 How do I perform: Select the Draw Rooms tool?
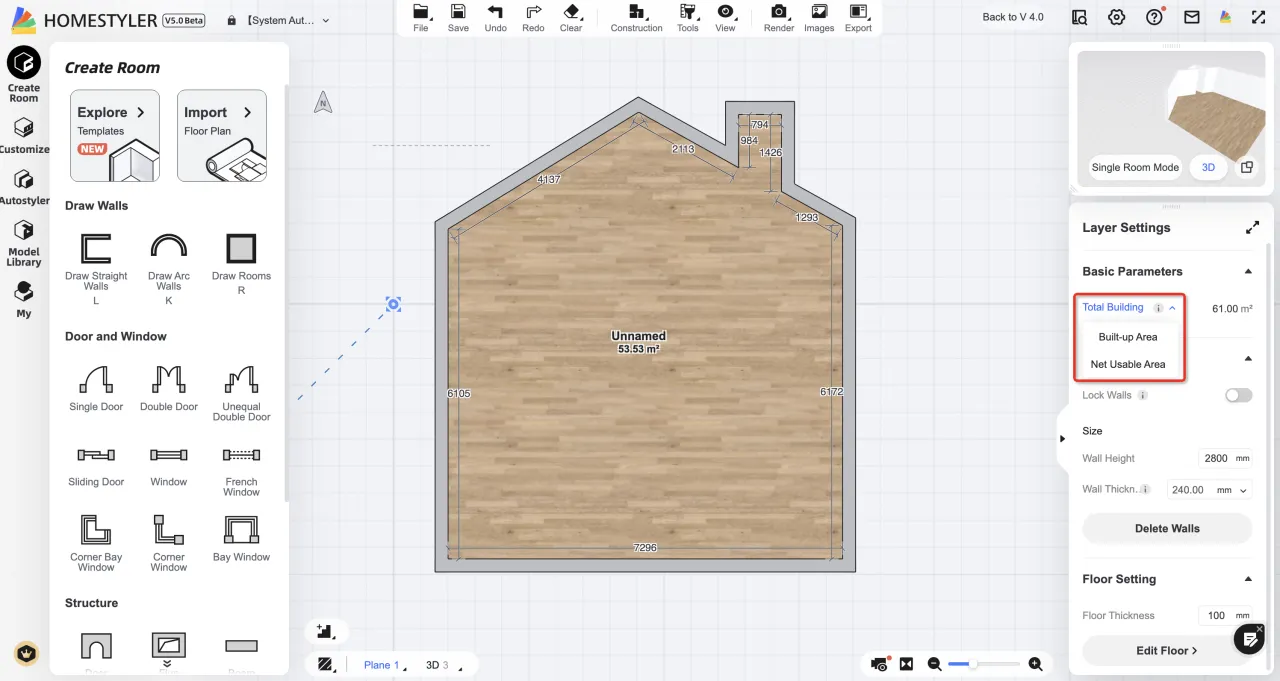click(x=241, y=262)
